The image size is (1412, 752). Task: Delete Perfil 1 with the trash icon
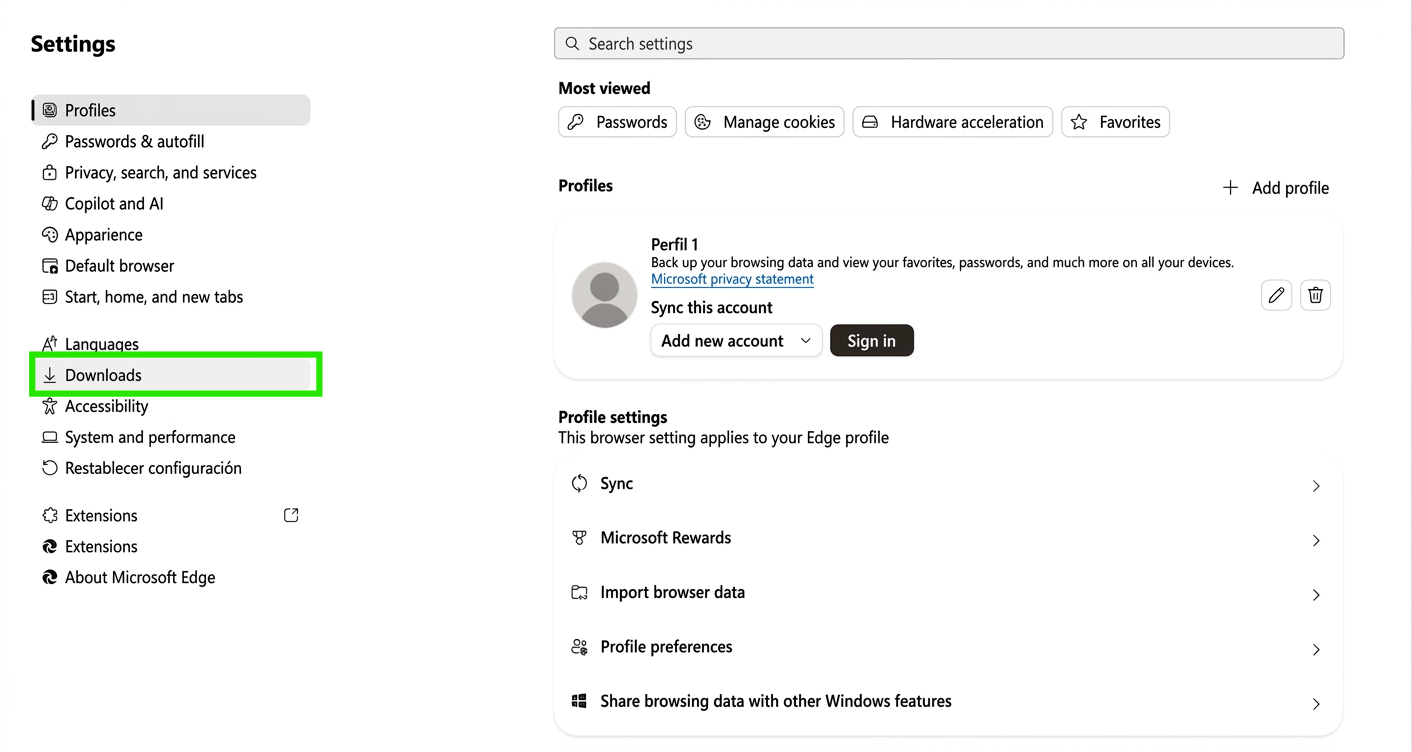[1315, 295]
